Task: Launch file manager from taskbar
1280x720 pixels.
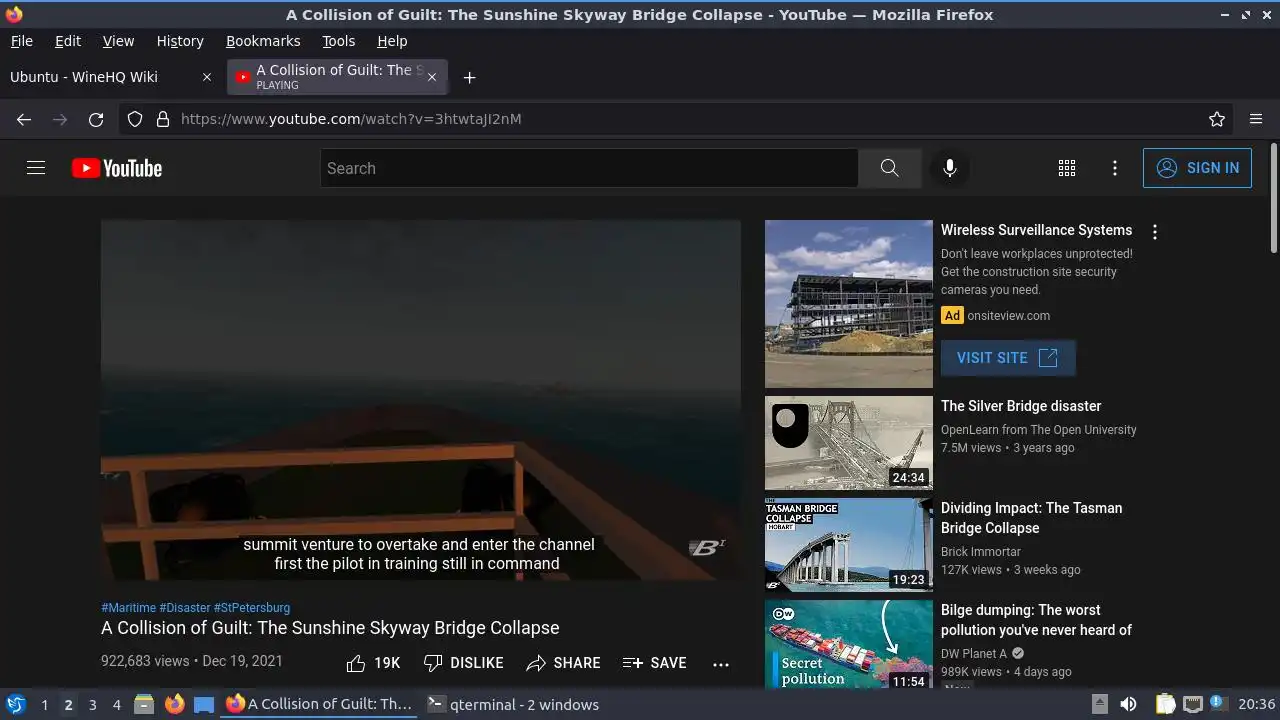Action: (x=144, y=704)
